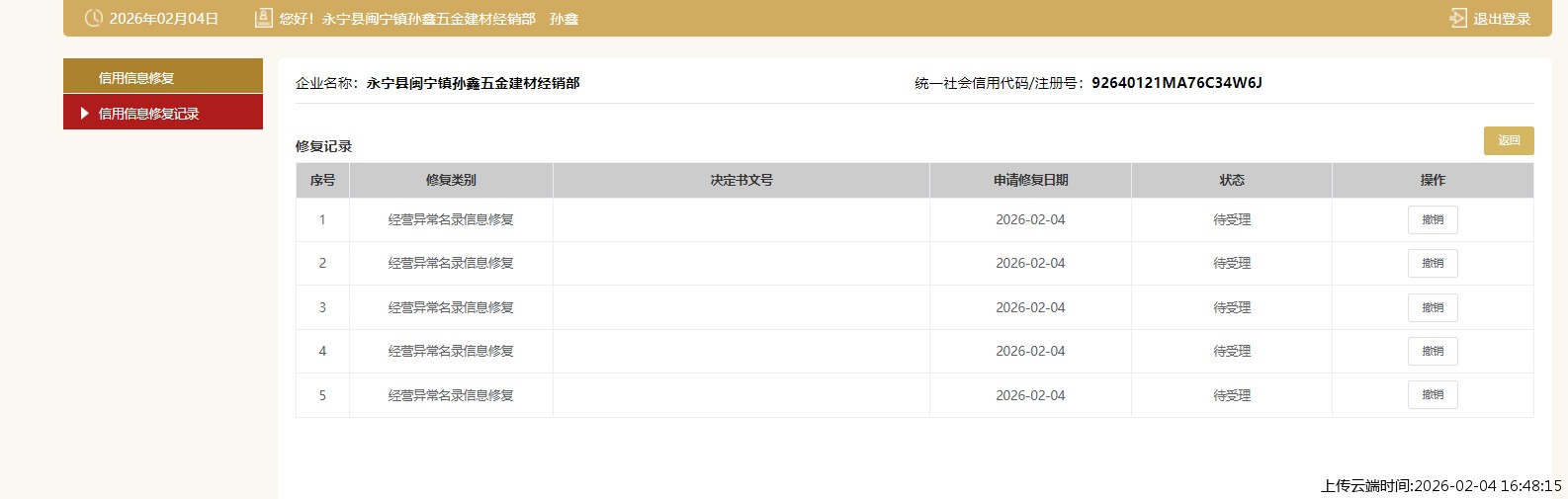This screenshot has height=499, width=1568.
Task: Click the 决定书文号 column header
Action: [740, 180]
